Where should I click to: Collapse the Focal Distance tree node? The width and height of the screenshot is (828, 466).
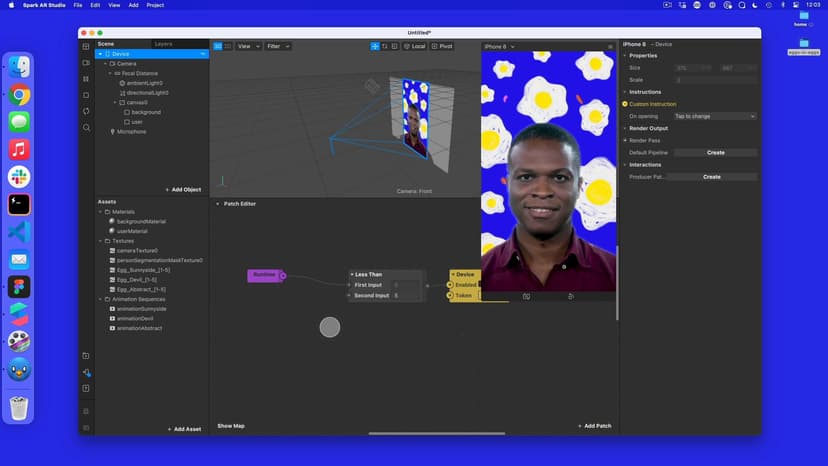(x=110, y=73)
